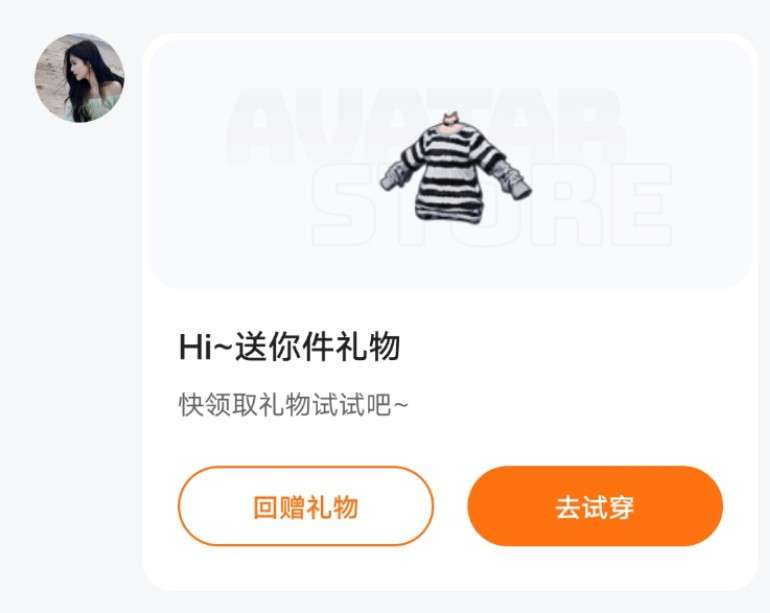Open the gift message card
Viewport: 770px width, 613px height.
tap(450, 312)
